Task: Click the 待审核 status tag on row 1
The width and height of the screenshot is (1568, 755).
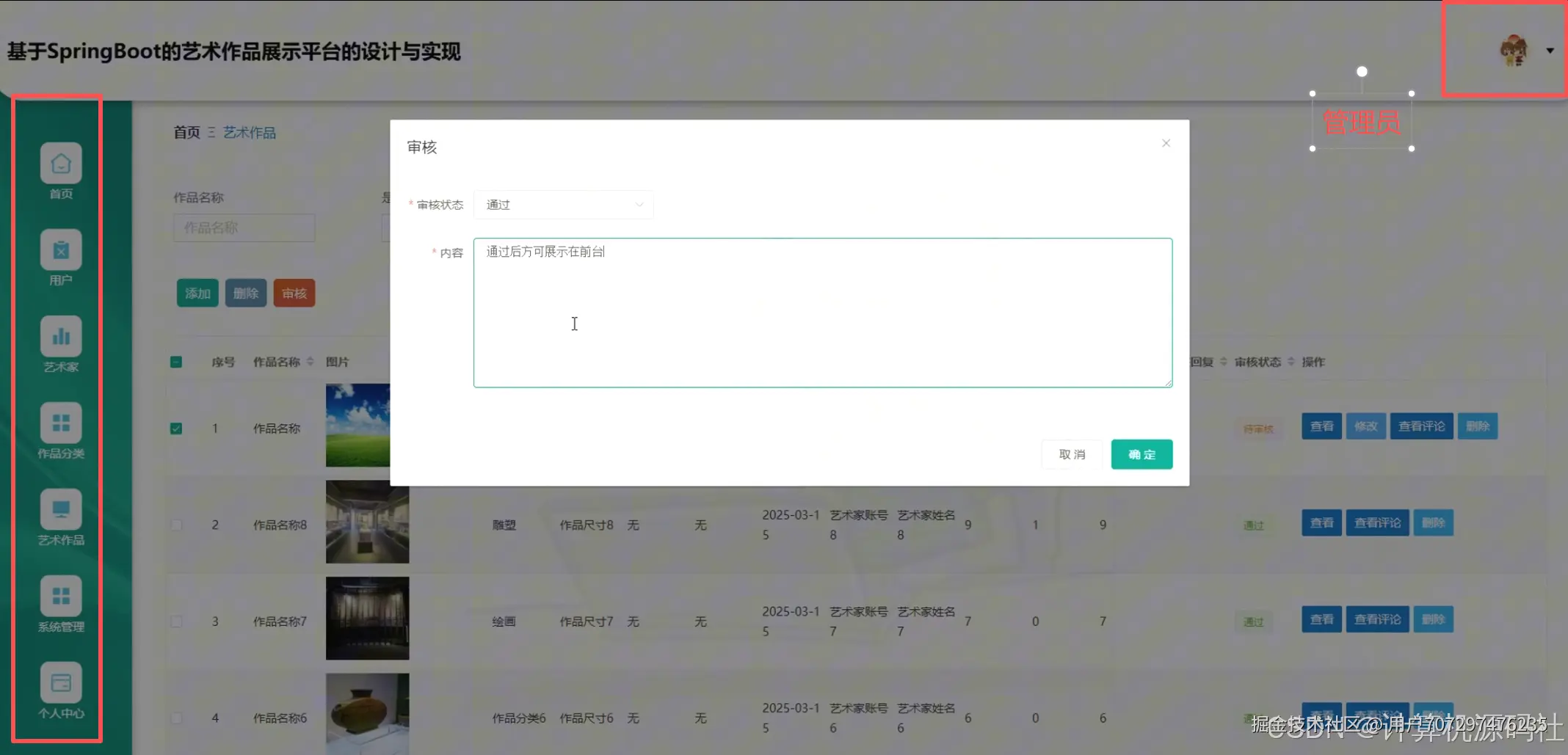Action: 1258,428
